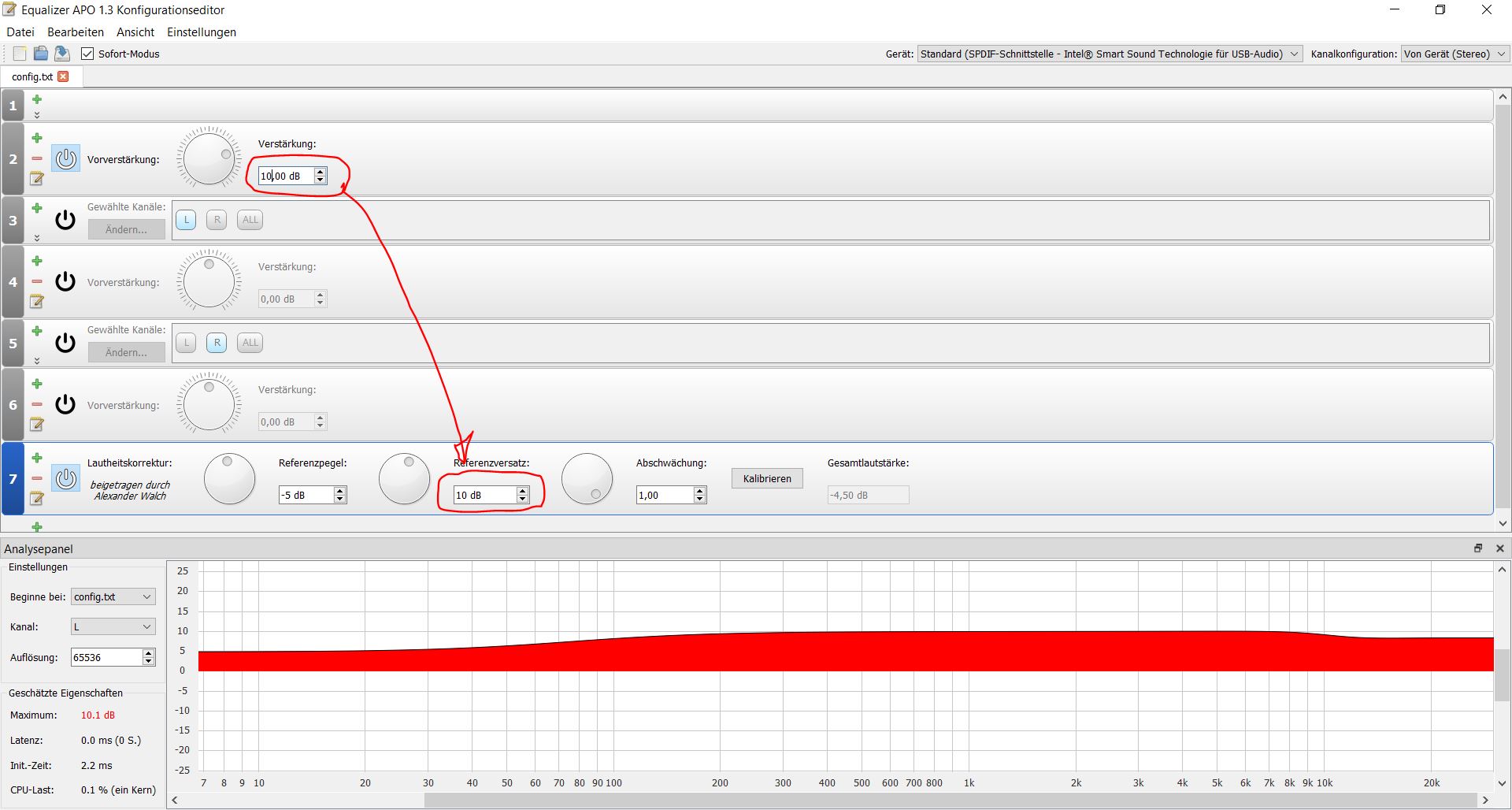
Task: Click the row 2 Verstärkung dial
Action: [209, 158]
